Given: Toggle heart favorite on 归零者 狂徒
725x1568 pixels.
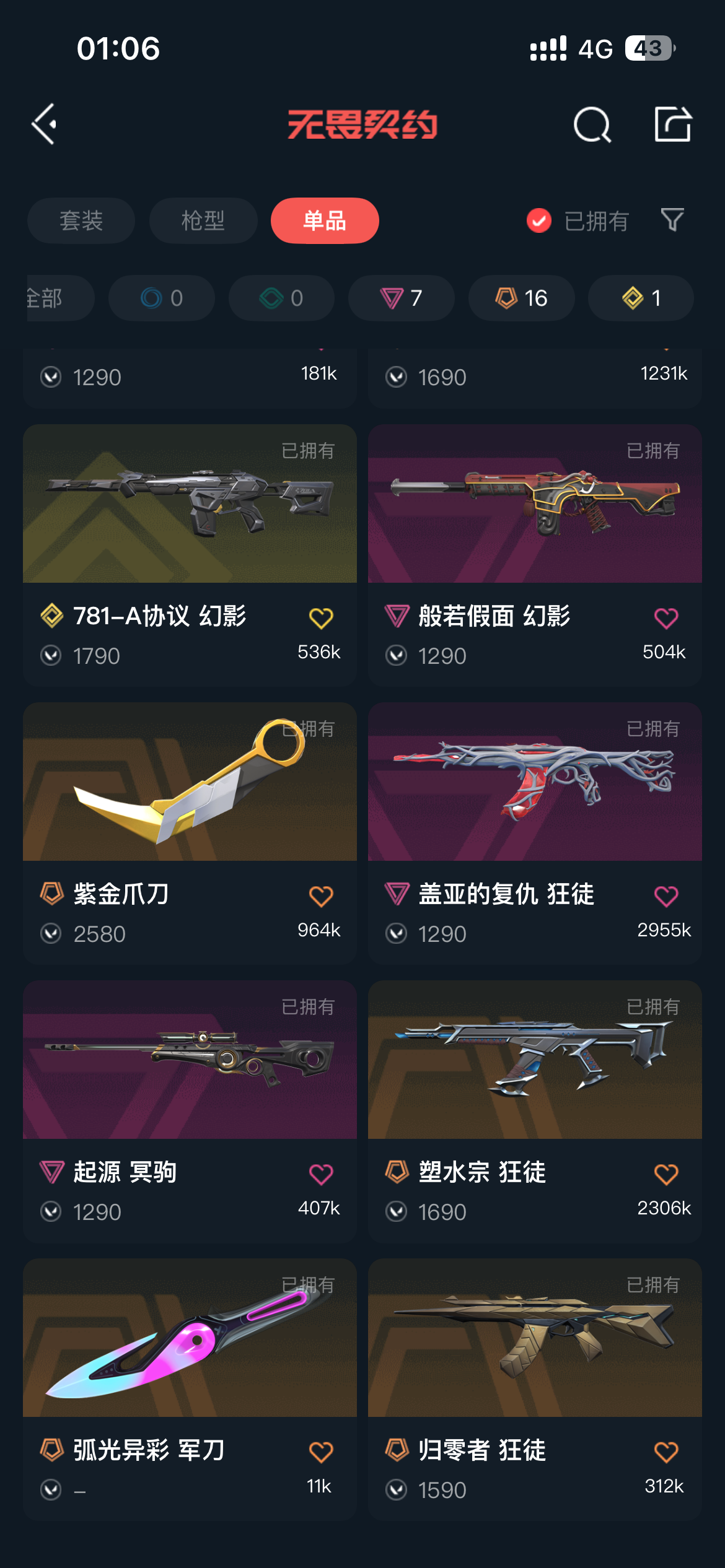Looking at the screenshot, I should (x=666, y=1452).
